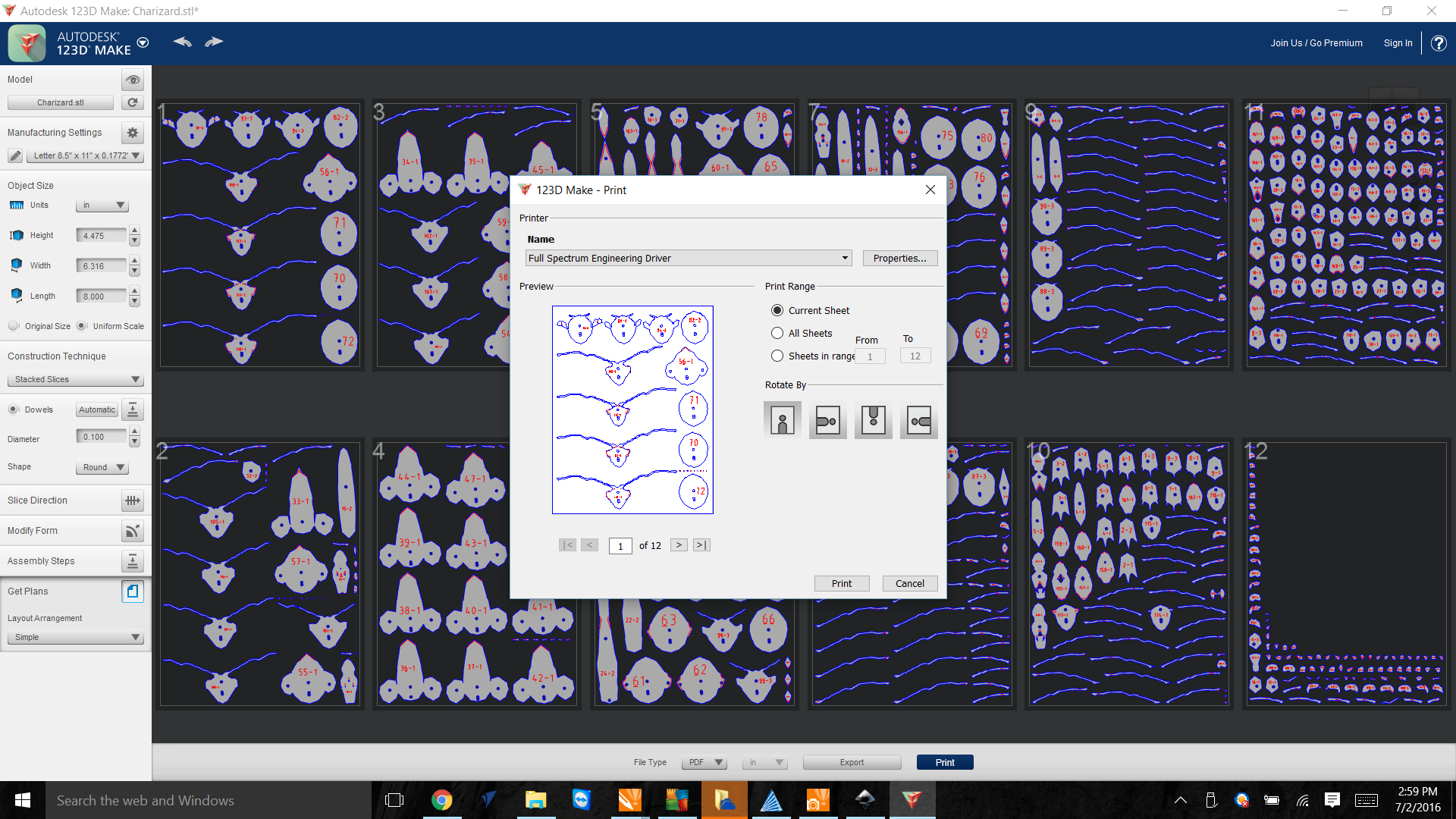Click the pencil edit material icon
This screenshot has height=819, width=1456.
[15, 155]
